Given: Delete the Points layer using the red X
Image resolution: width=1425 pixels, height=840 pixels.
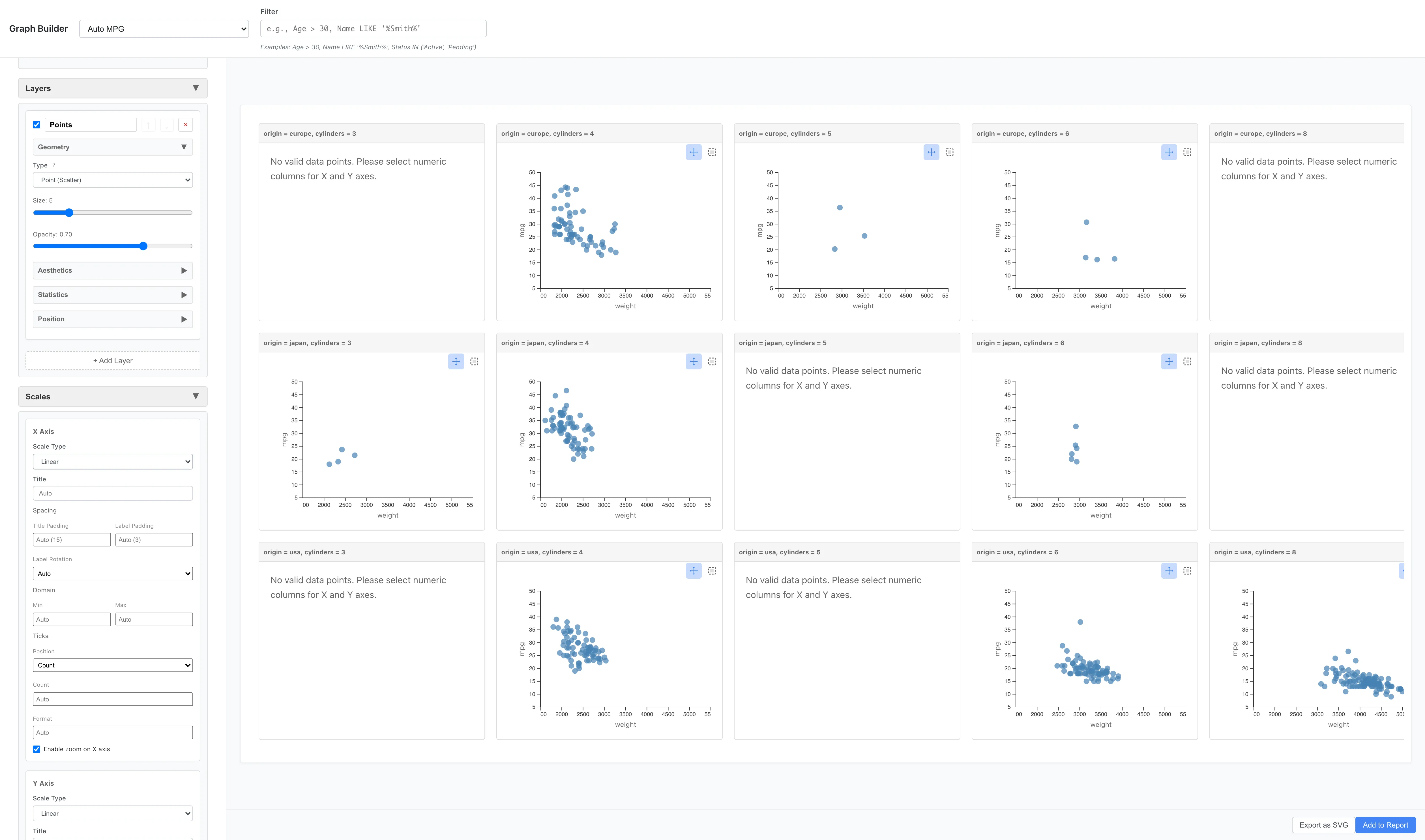Looking at the screenshot, I should (x=185, y=124).
